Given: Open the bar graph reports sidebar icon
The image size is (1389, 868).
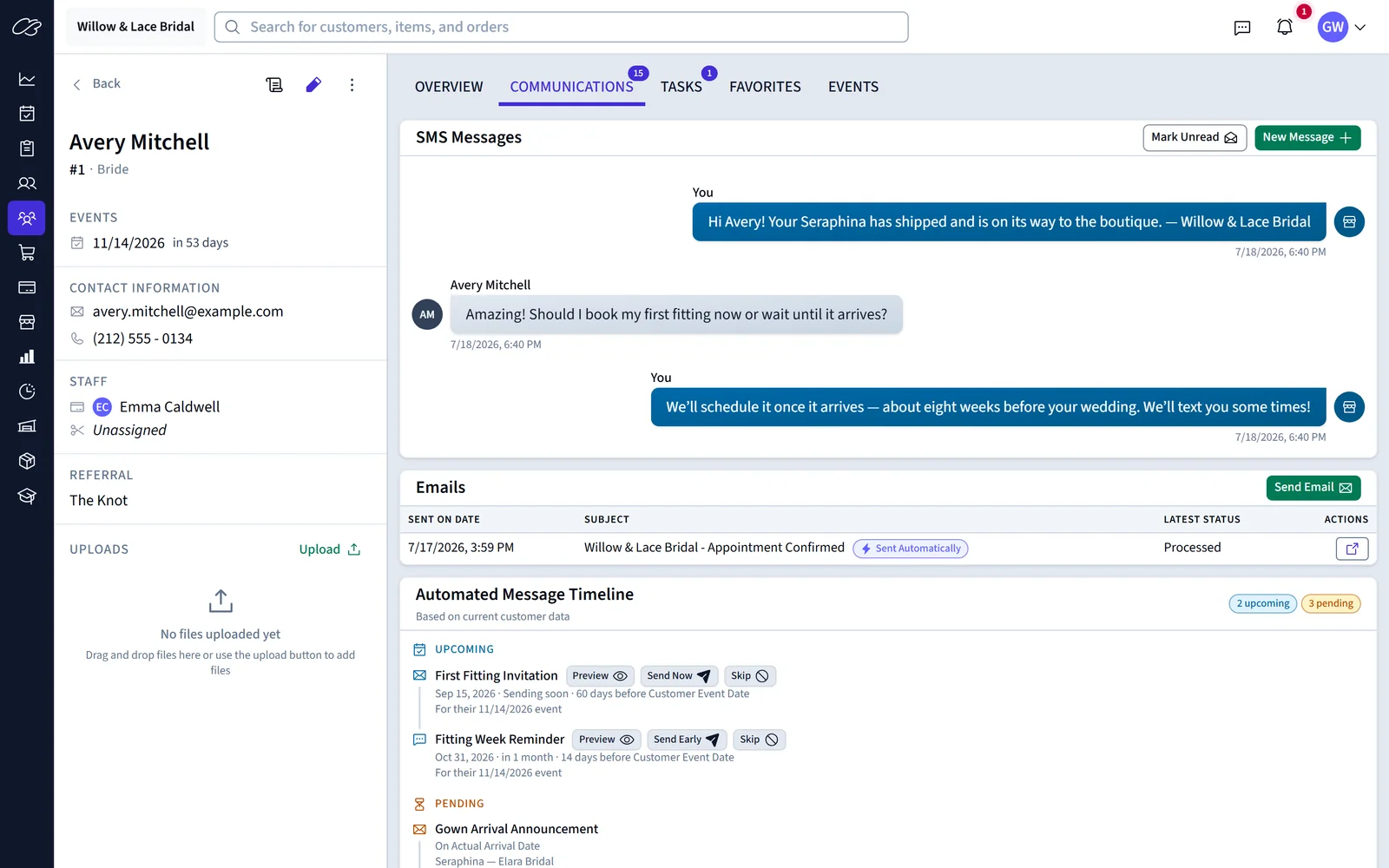Looking at the screenshot, I should 27,357.
